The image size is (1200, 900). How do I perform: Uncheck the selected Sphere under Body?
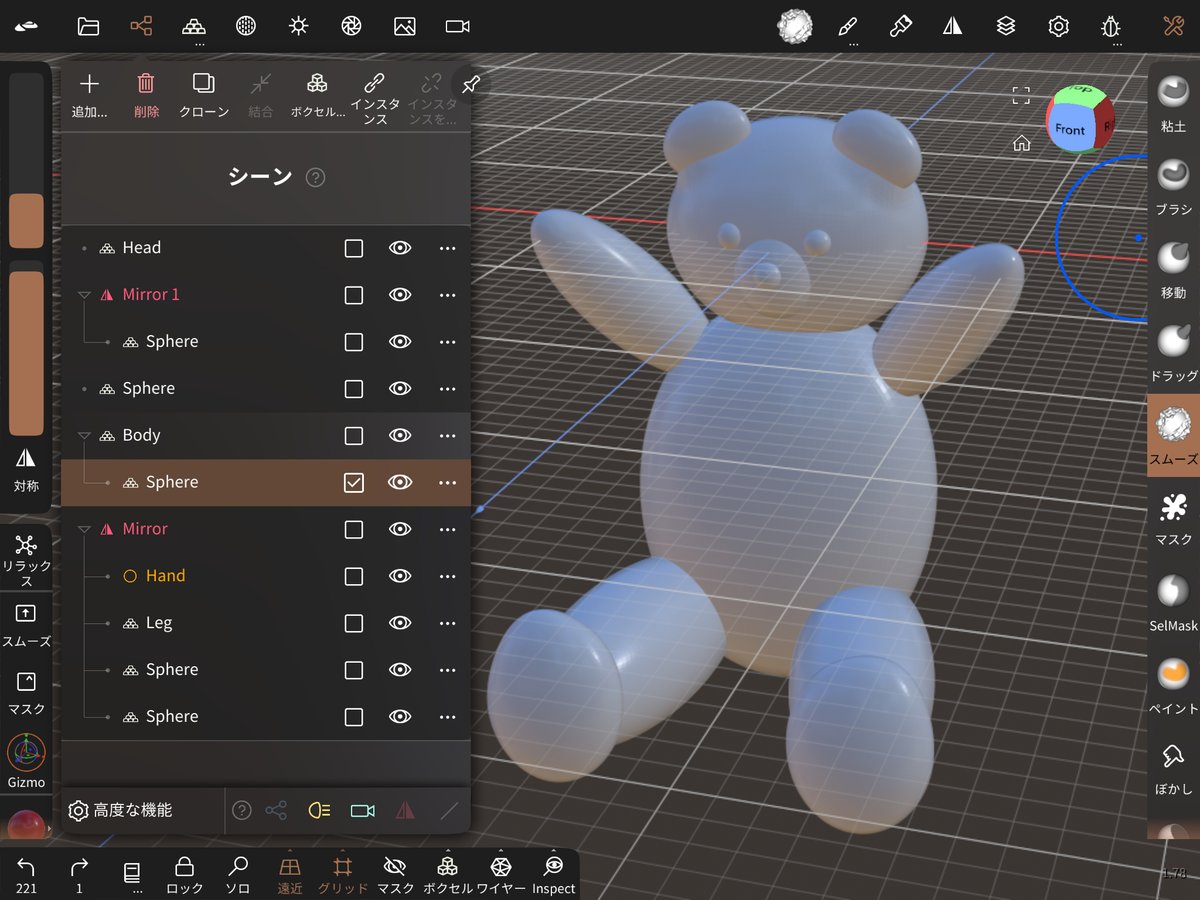[353, 482]
